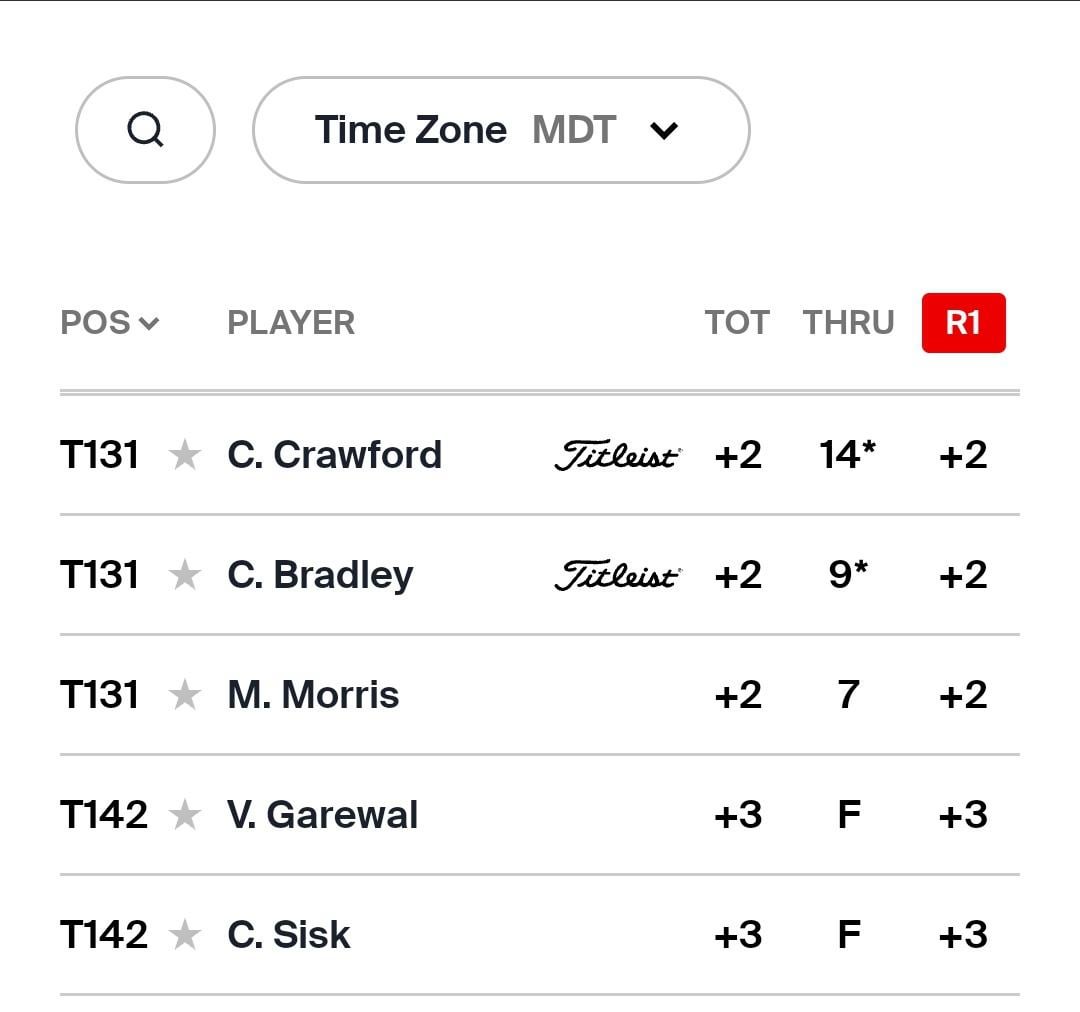Screen dimensions: 1080x1012
Task: Open C. Bradley's player name
Action: pos(320,575)
